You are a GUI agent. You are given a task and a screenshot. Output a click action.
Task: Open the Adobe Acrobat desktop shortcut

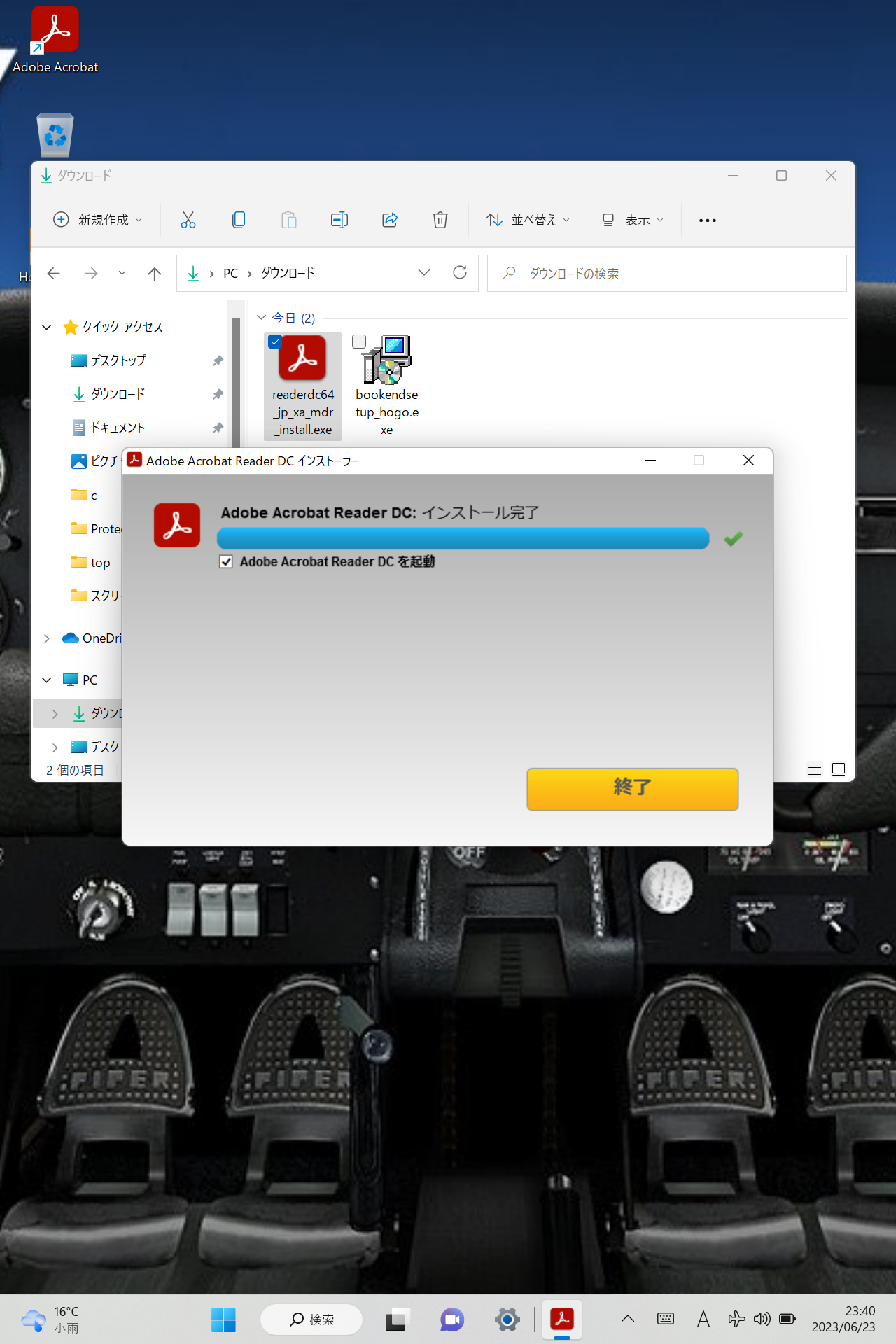point(55,40)
